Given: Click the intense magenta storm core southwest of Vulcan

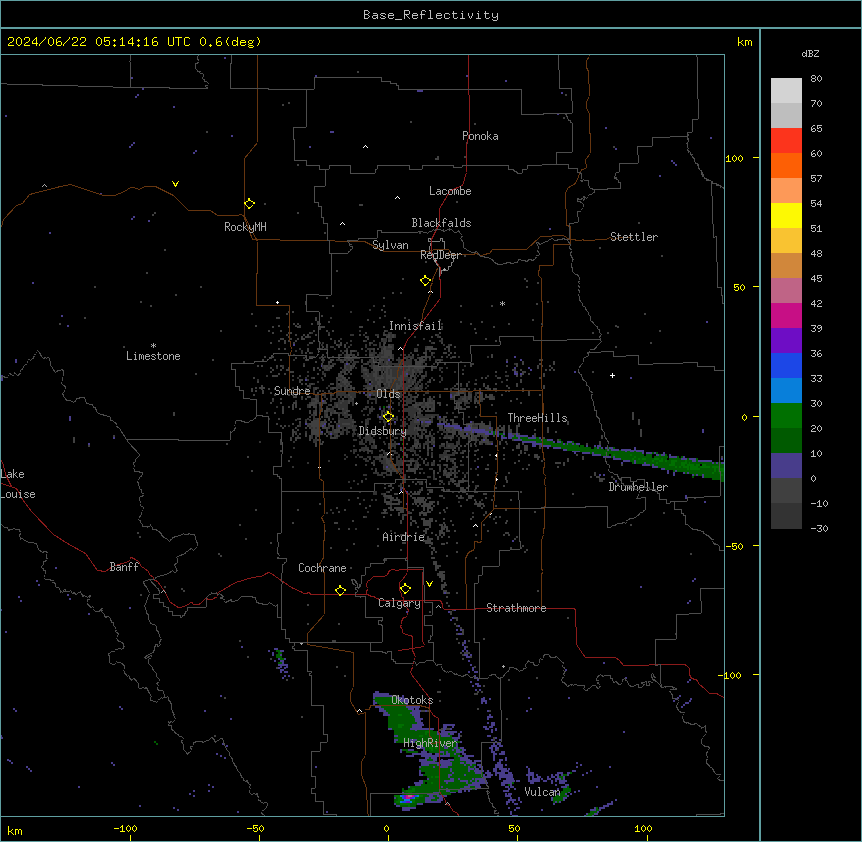Looking at the screenshot, I should 408,797.
